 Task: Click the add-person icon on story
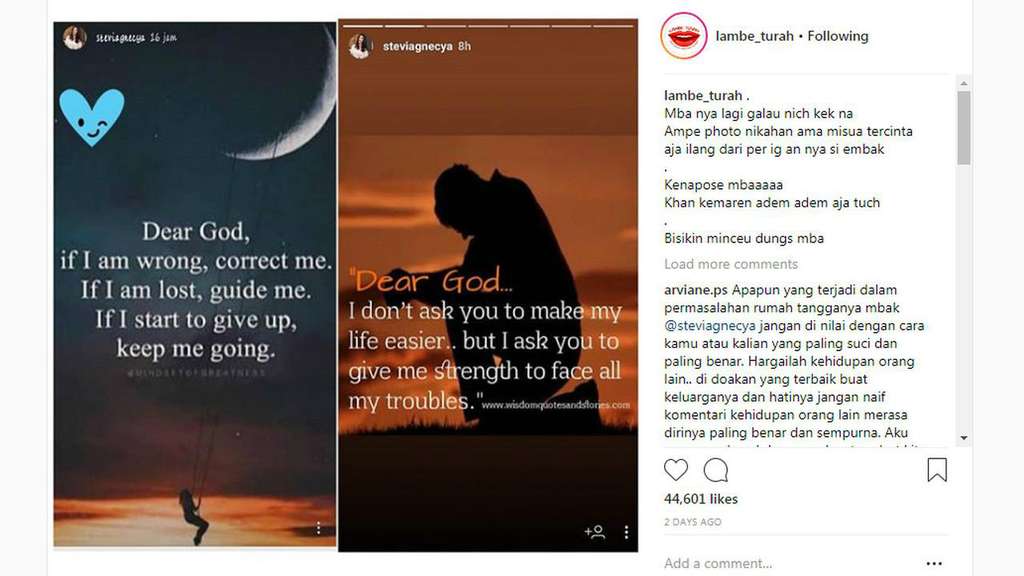594,532
